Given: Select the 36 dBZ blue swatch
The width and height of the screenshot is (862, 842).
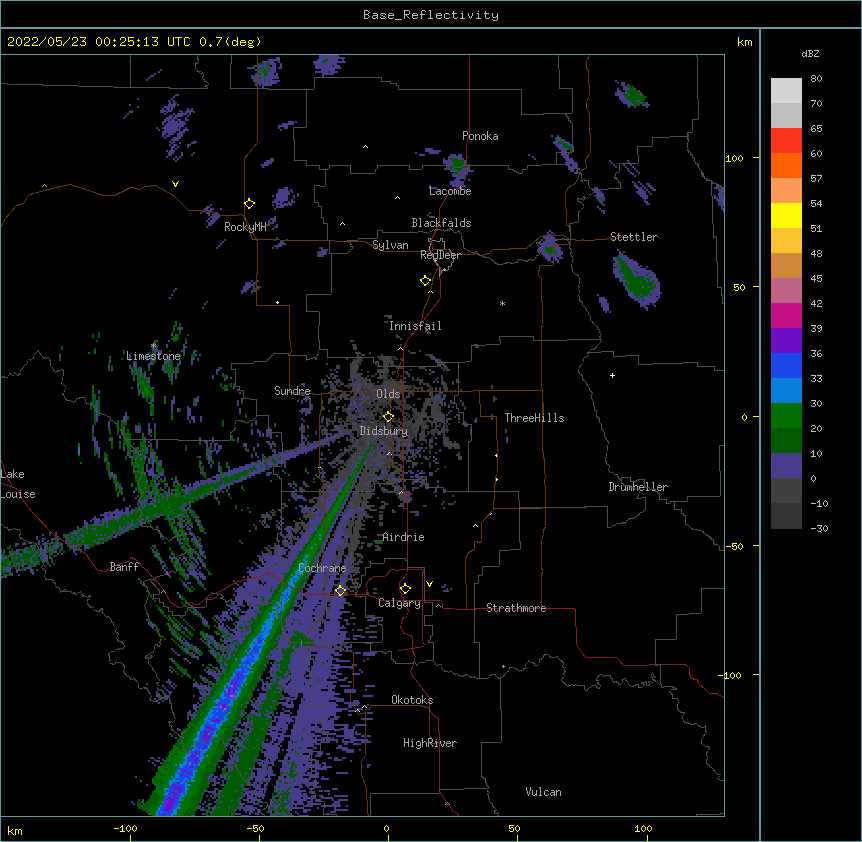Looking at the screenshot, I should click(786, 365).
